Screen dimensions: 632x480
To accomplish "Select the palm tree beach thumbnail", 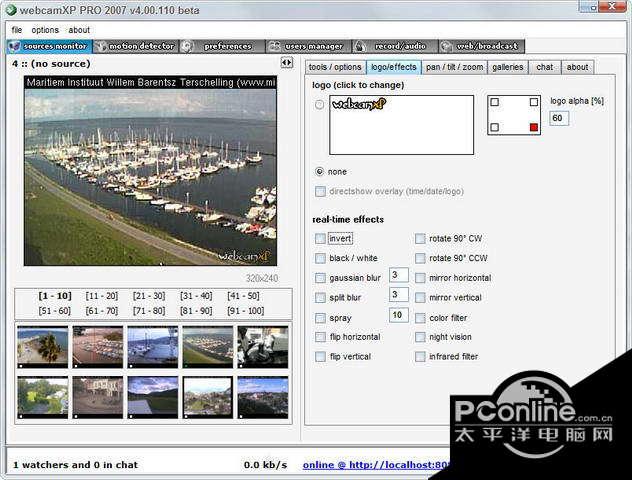I will click(43, 347).
